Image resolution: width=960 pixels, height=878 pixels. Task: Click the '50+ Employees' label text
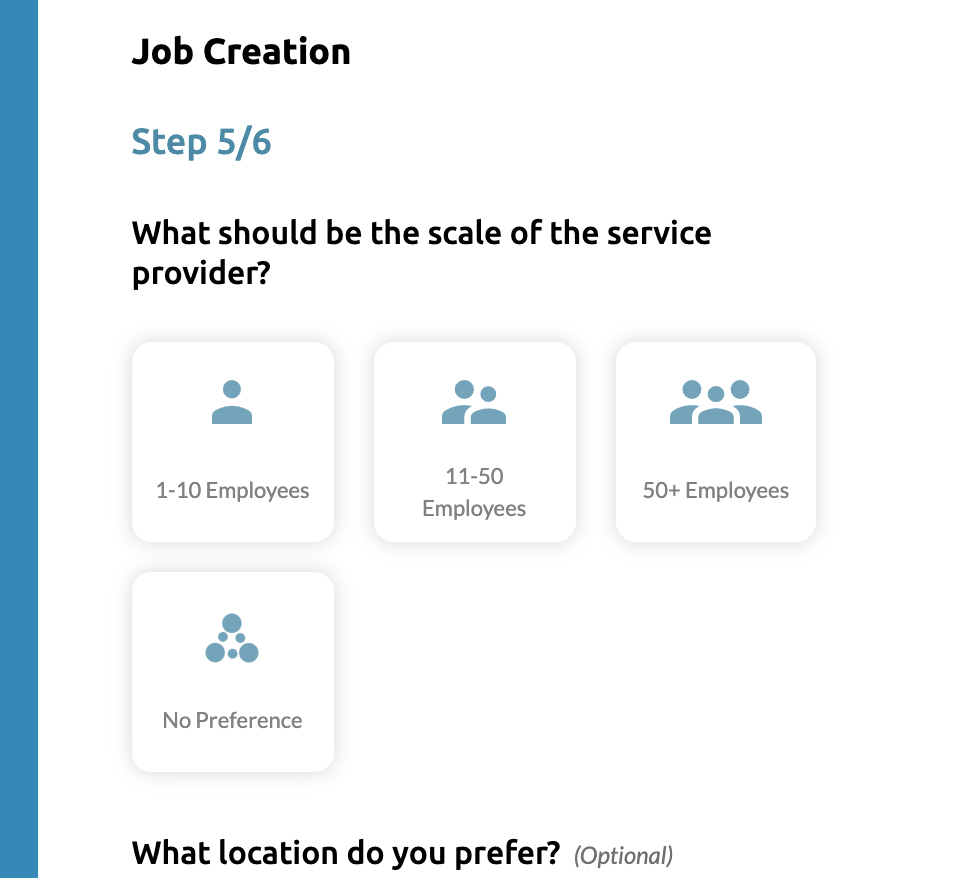tap(716, 491)
